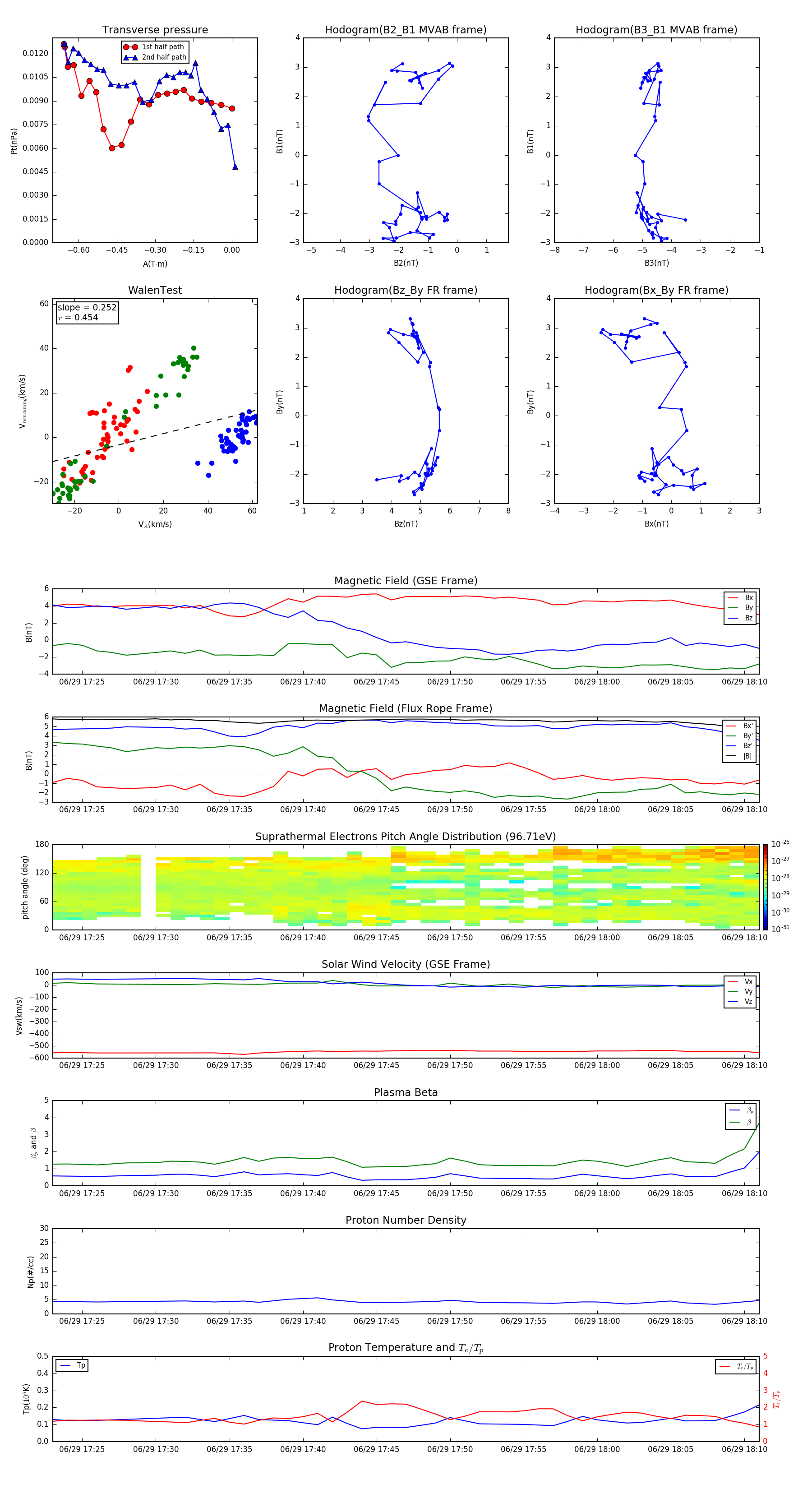Viewport: 812px width, 1489px height.
Task: Click the 'Solar Wind Velocity (GSE Frame)' title
Action: [406, 964]
